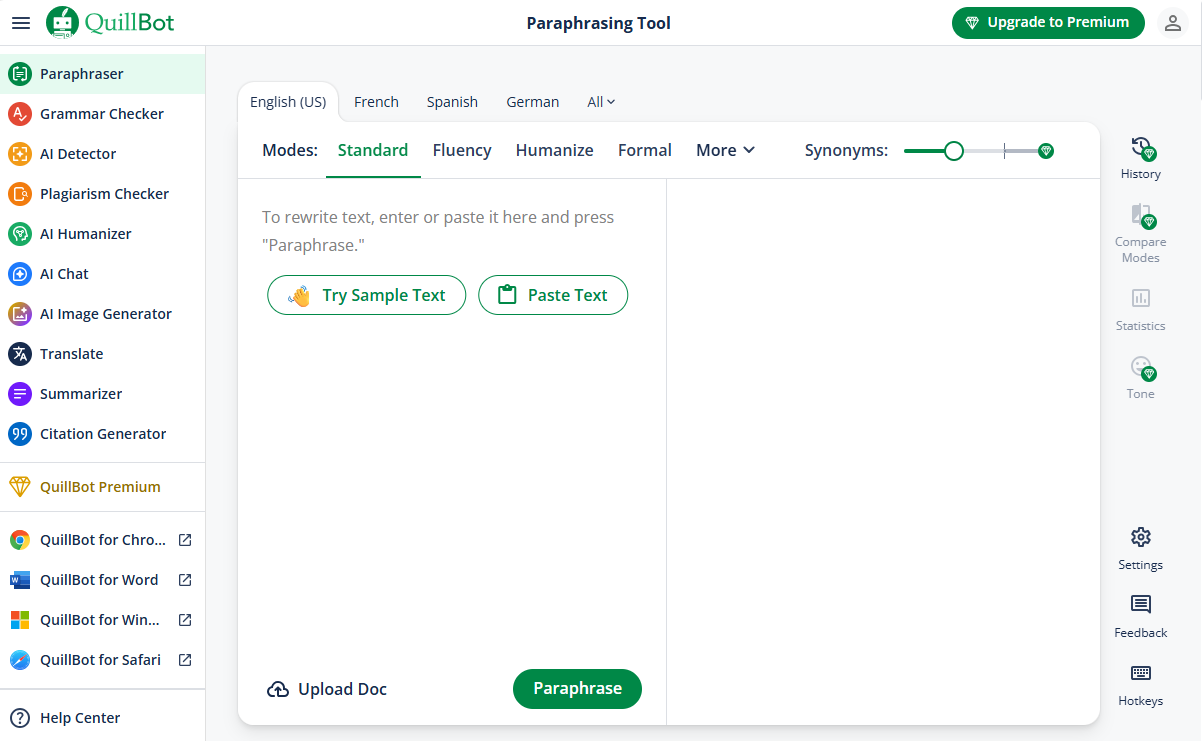
Task: Click the Synonyms slider handle
Action: [x=954, y=151]
